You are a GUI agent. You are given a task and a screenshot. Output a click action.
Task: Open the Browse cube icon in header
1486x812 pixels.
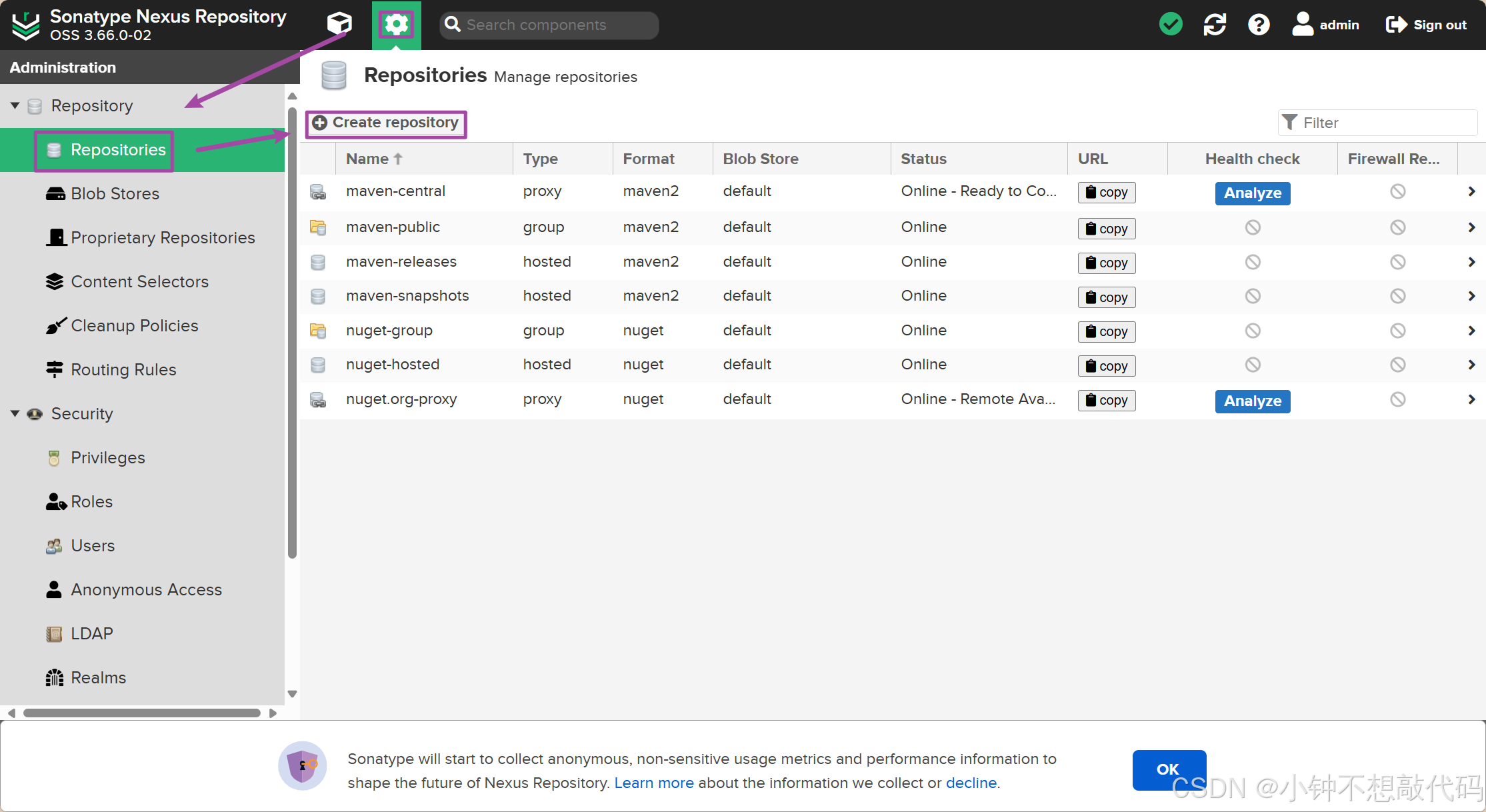339,25
